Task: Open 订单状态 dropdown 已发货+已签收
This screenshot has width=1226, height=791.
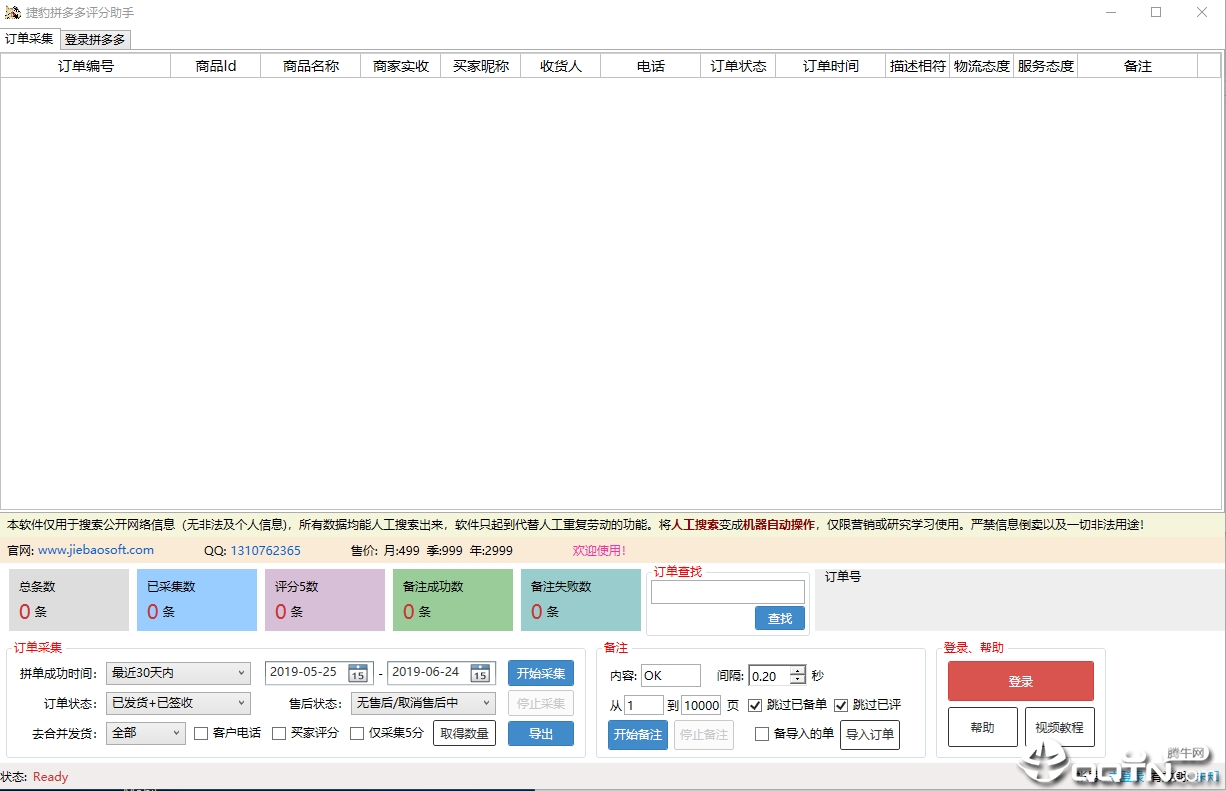Action: [178, 703]
